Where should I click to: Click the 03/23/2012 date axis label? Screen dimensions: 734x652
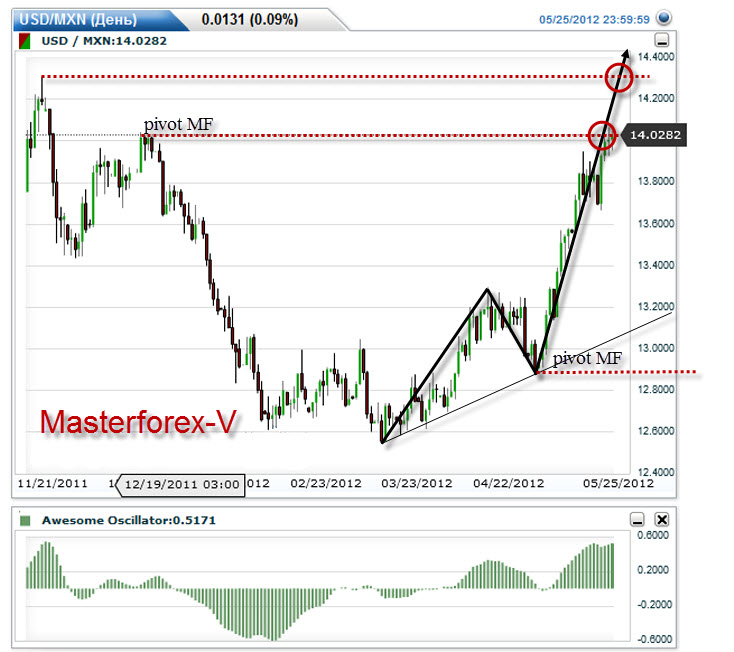[x=417, y=484]
